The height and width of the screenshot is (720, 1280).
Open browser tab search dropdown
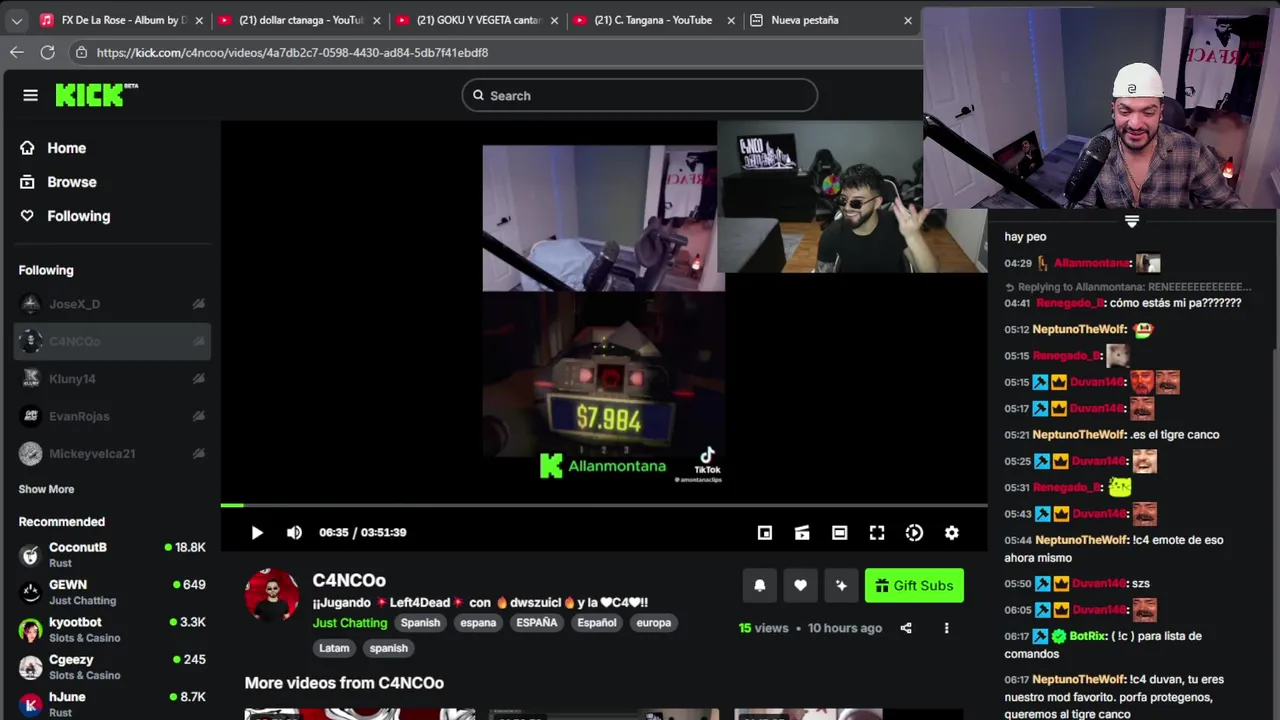[x=16, y=20]
